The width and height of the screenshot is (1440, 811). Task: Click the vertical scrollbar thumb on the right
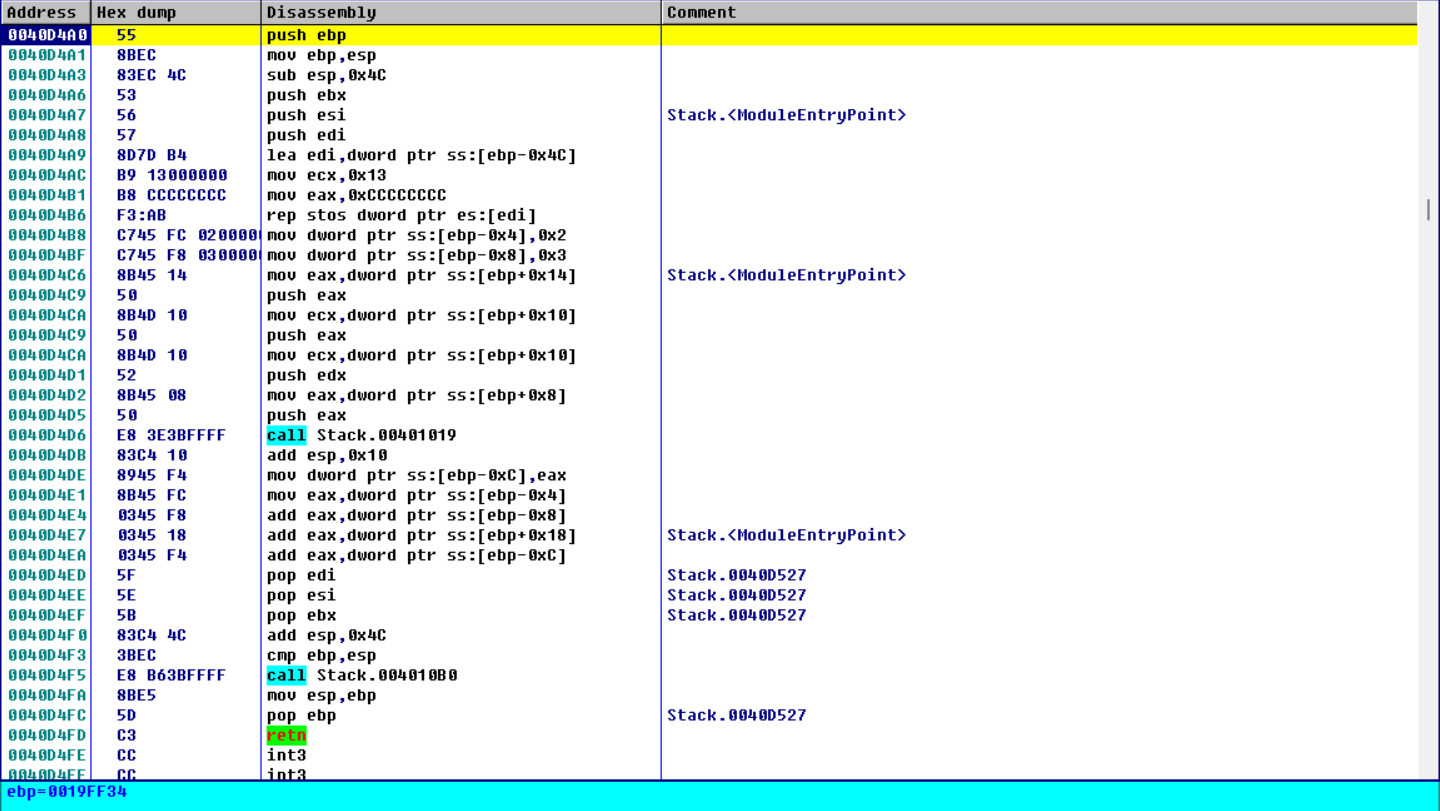pos(1427,209)
